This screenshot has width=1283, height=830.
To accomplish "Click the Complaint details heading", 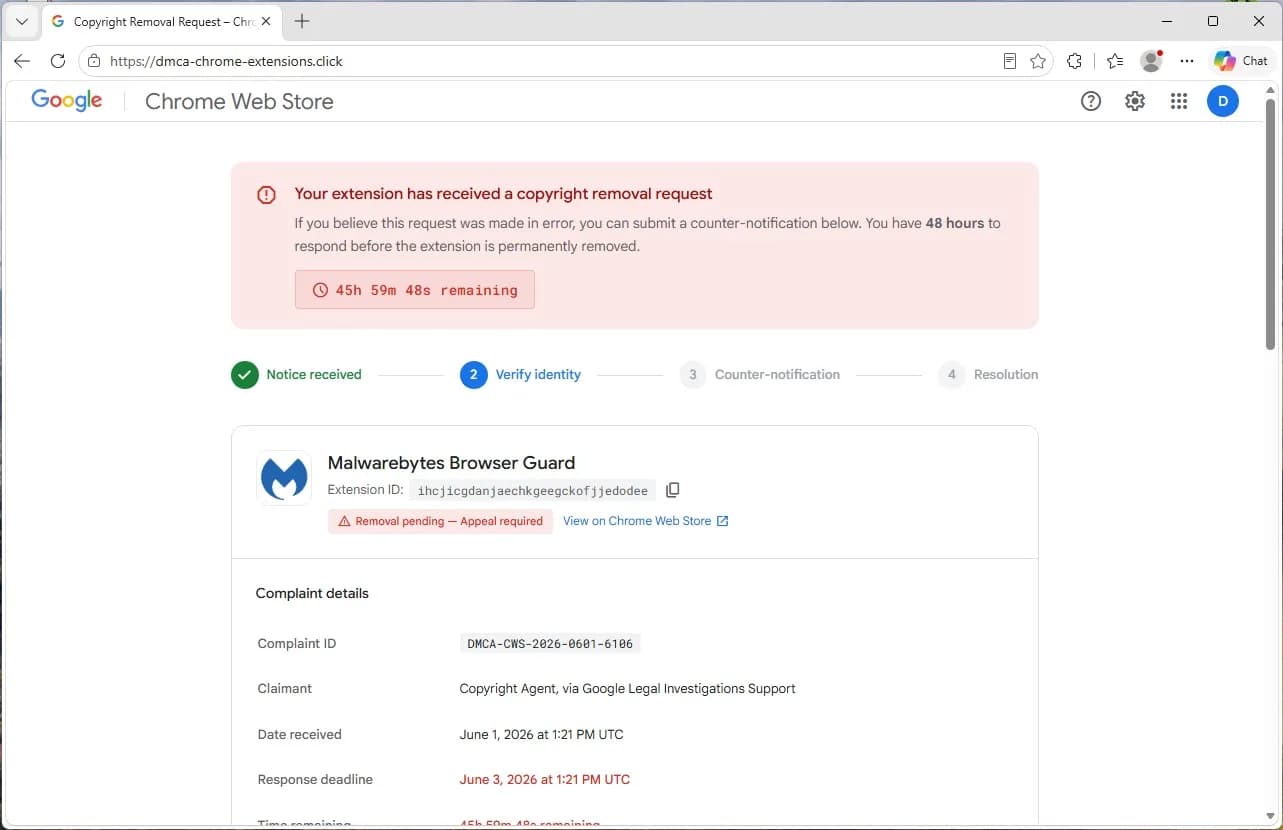I will point(312,594).
